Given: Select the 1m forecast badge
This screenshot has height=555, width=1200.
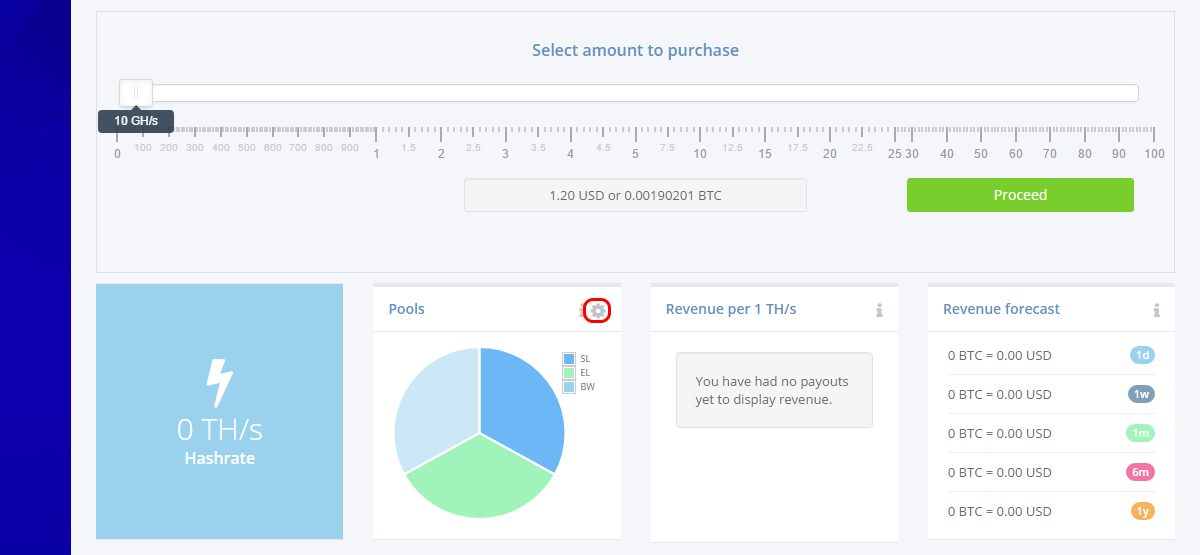Looking at the screenshot, I should point(1142,433).
